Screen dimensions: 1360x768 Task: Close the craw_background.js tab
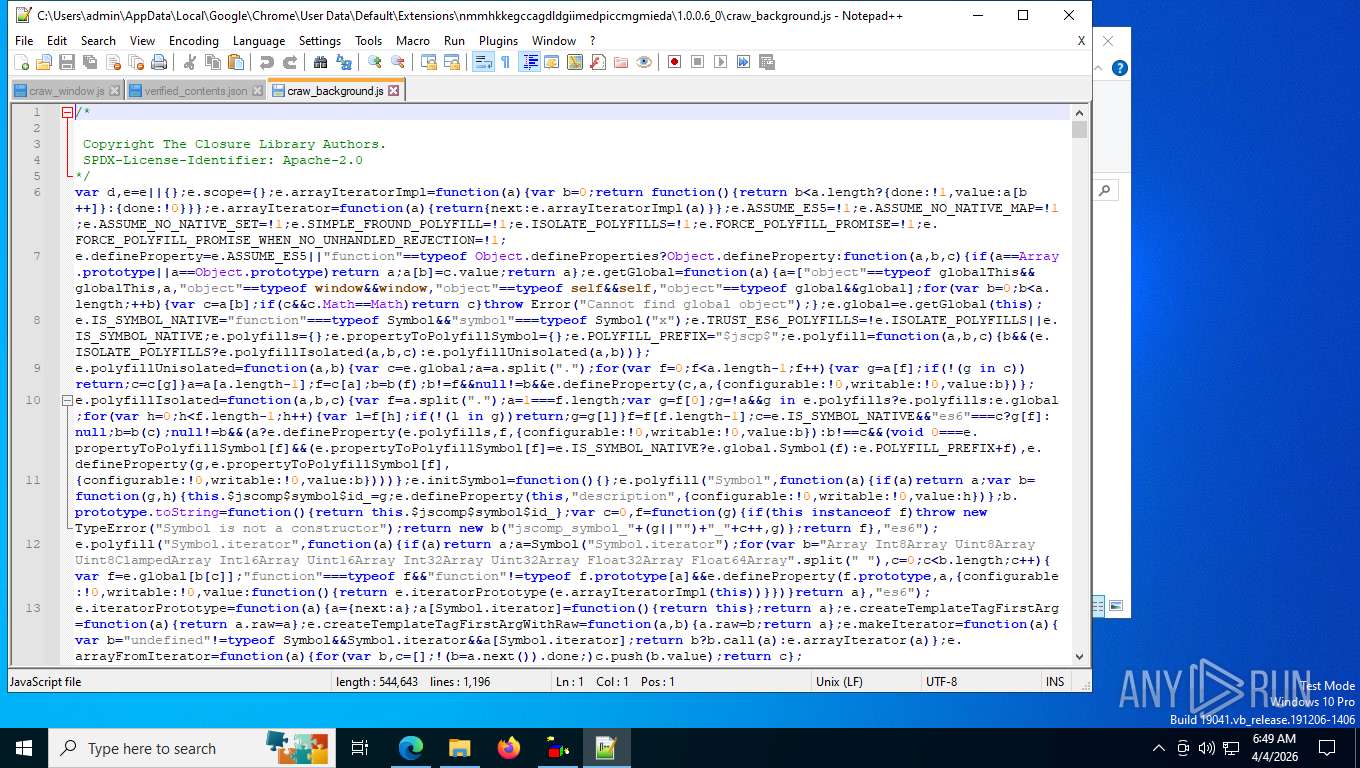(394, 90)
